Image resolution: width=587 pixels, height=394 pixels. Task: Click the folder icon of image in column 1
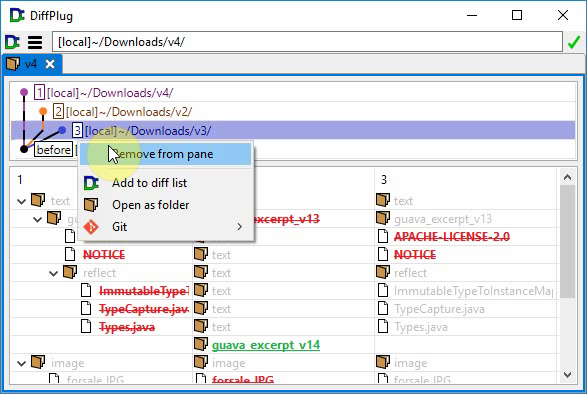pos(38,362)
